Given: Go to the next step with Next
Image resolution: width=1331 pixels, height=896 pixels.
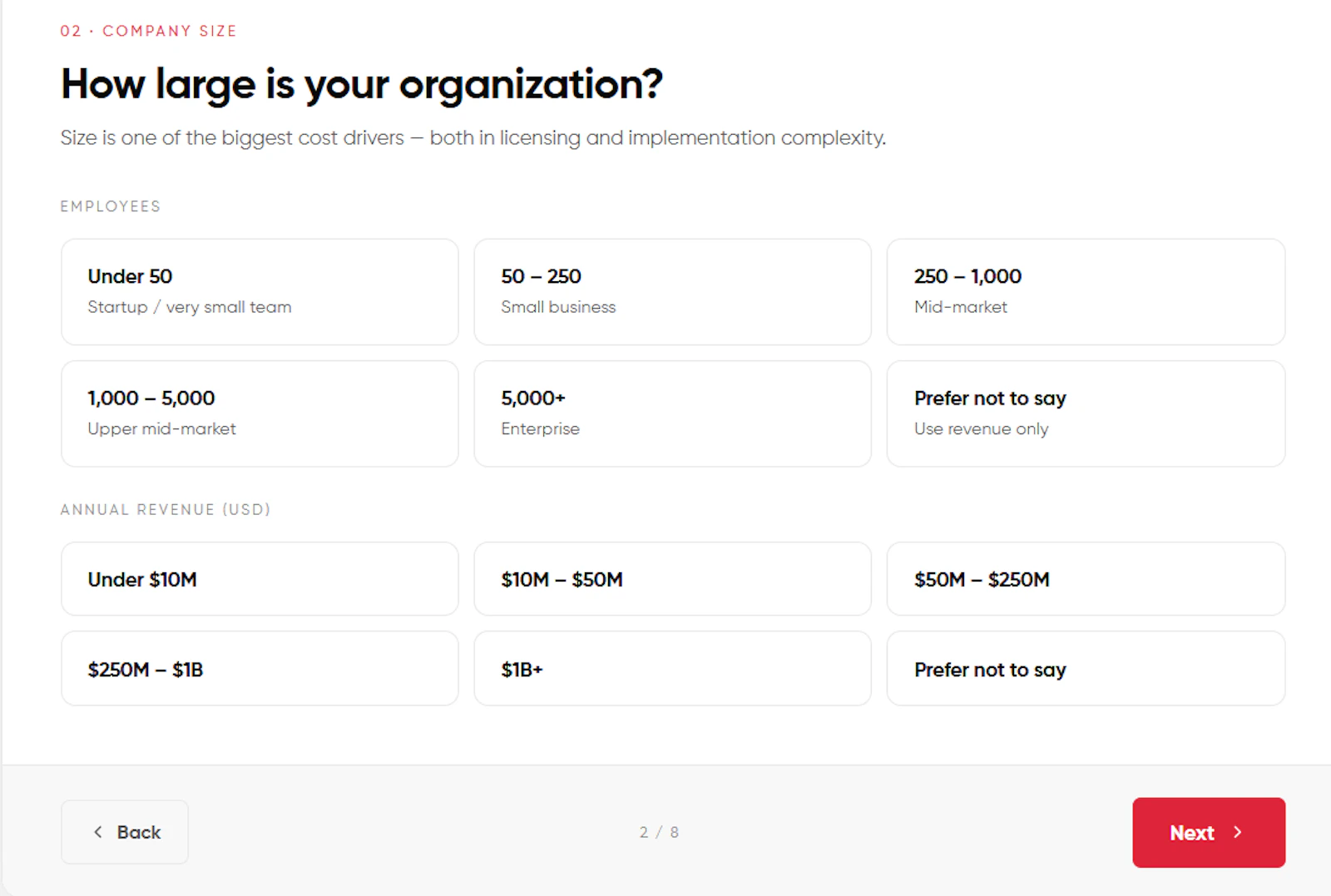Looking at the screenshot, I should tap(1209, 833).
